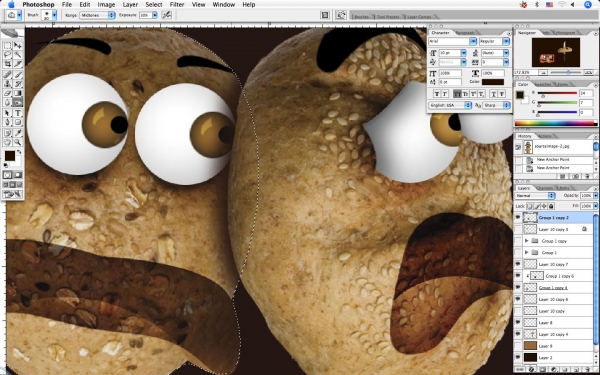
Task: Select the Crop tool
Action: coord(7,64)
